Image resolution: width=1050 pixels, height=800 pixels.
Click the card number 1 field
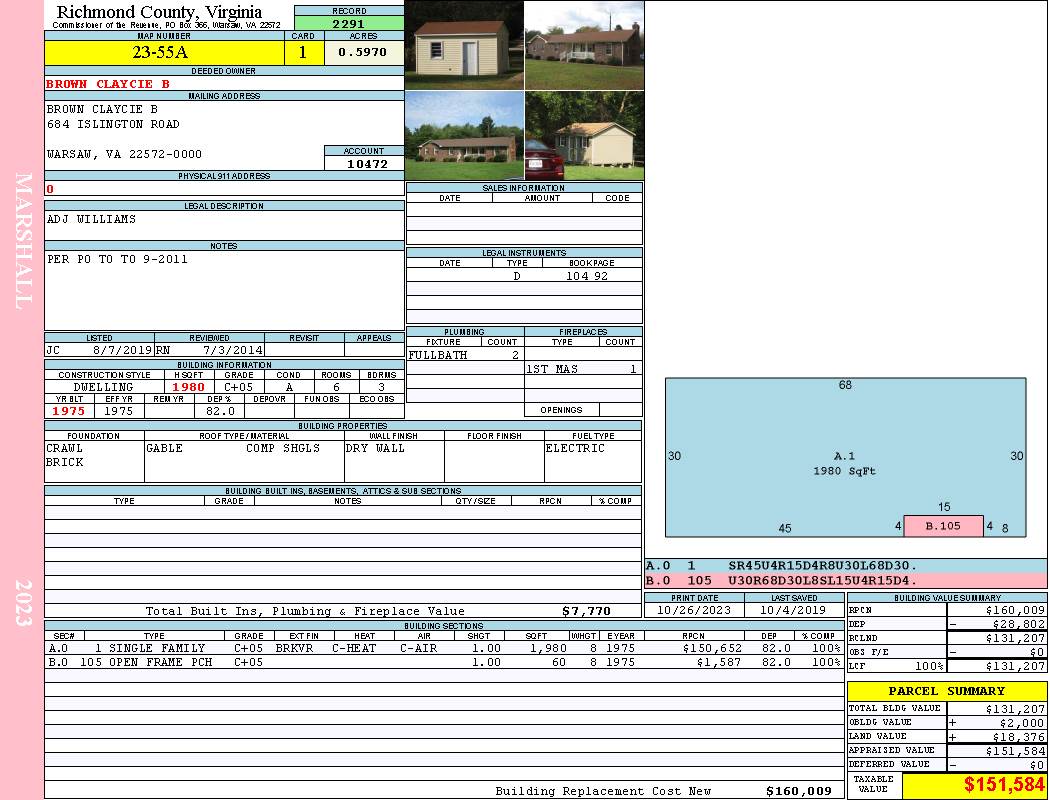pos(303,52)
